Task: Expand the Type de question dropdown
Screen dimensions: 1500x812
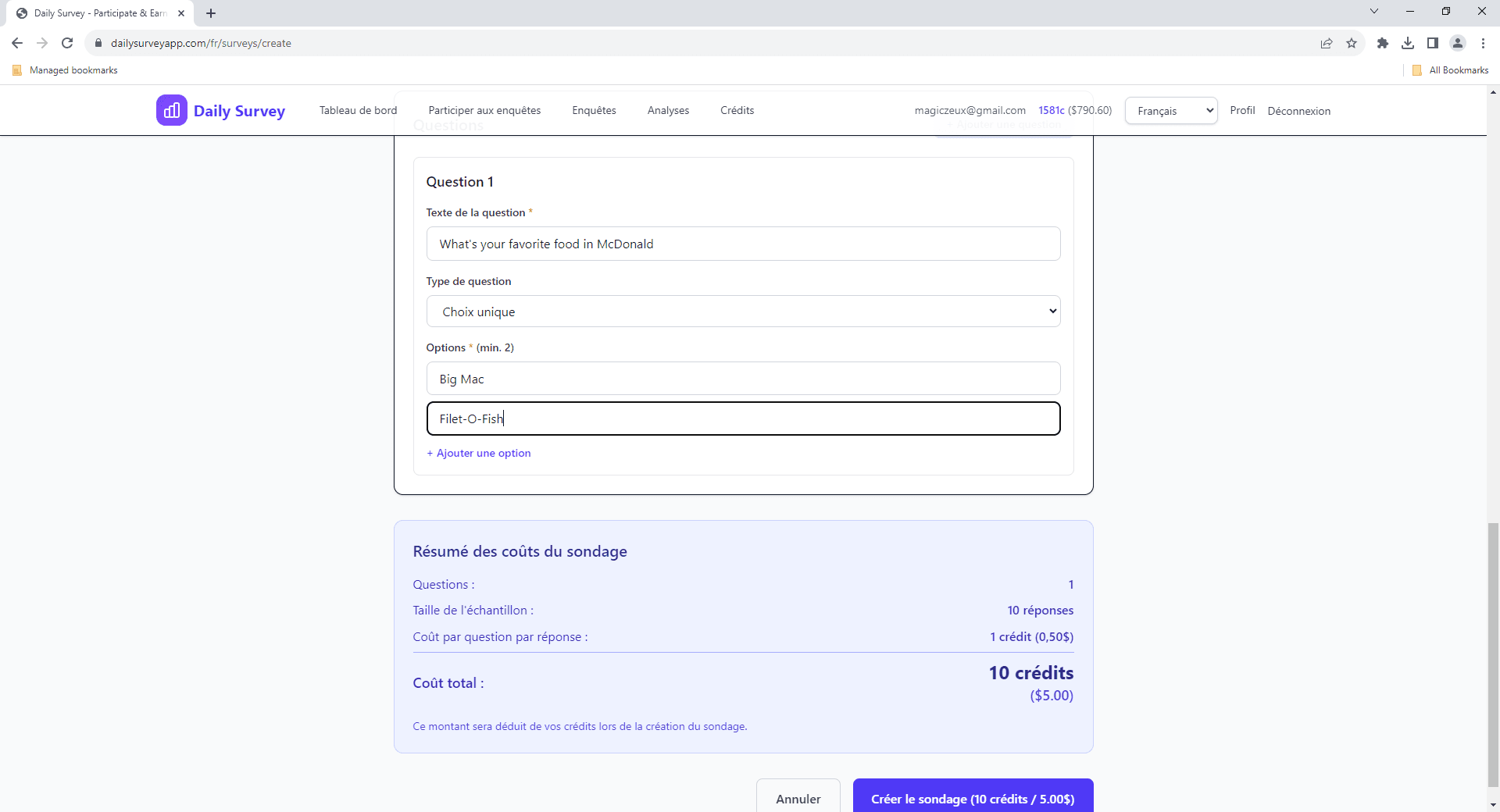Action: click(x=743, y=312)
